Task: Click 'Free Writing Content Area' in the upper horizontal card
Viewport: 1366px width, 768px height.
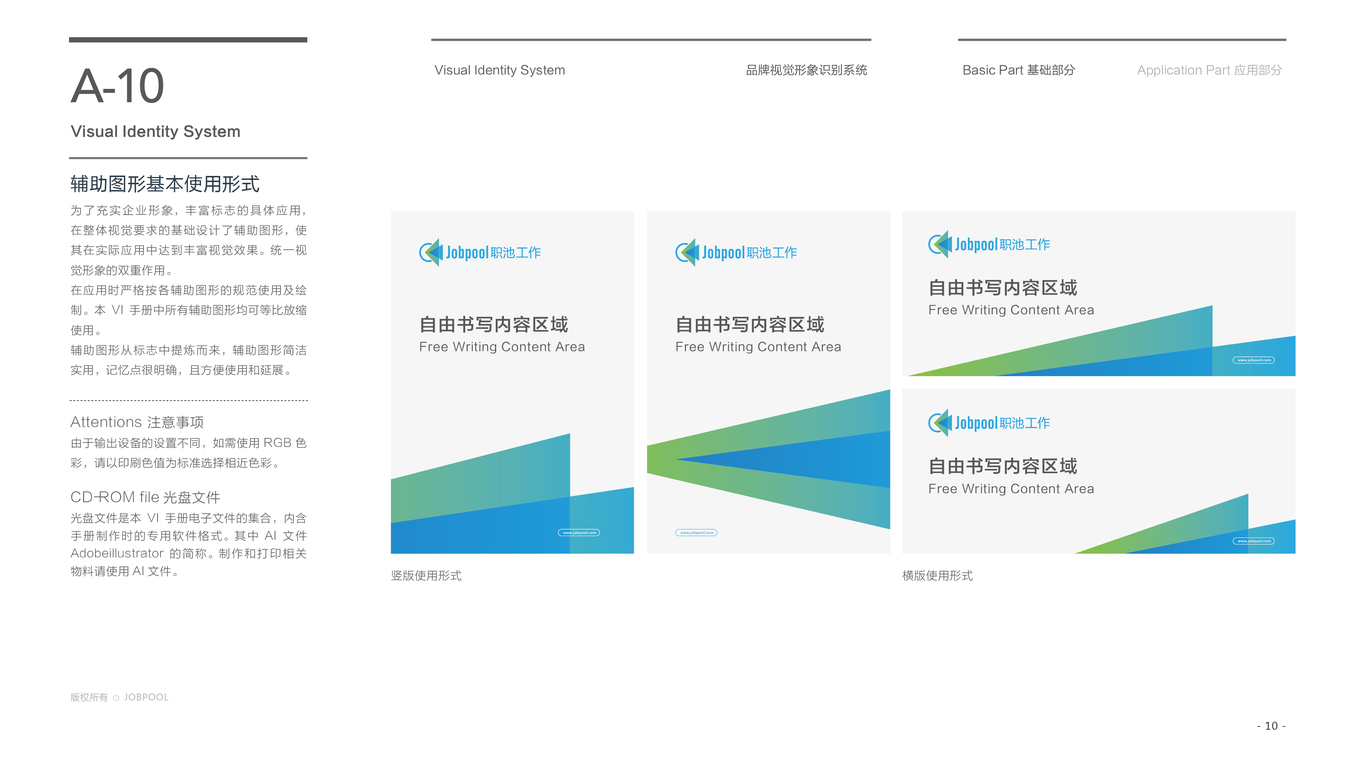Action: (x=1011, y=310)
